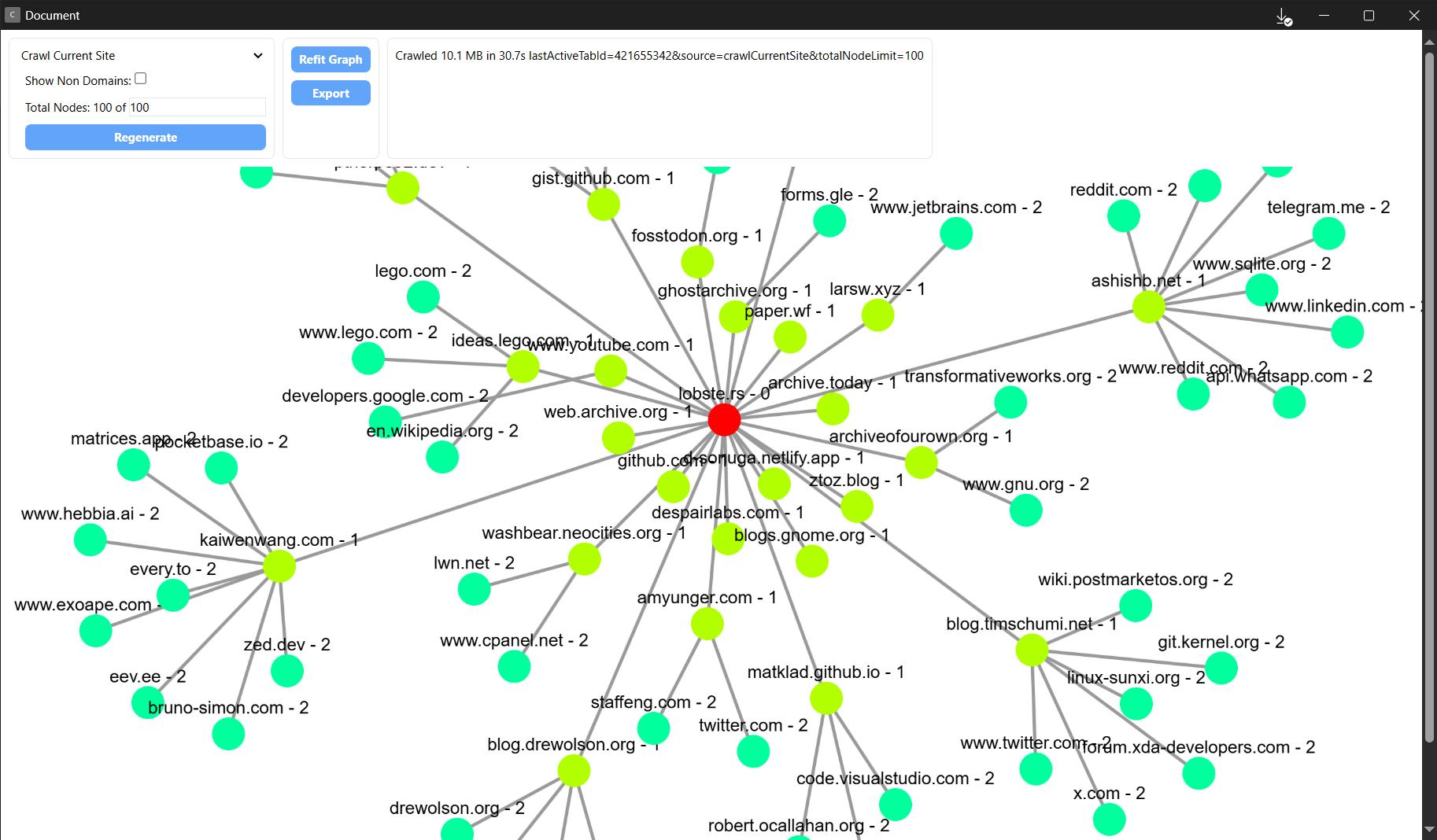
Task: Select the blog.drewolson.org node
Action: 574,771
